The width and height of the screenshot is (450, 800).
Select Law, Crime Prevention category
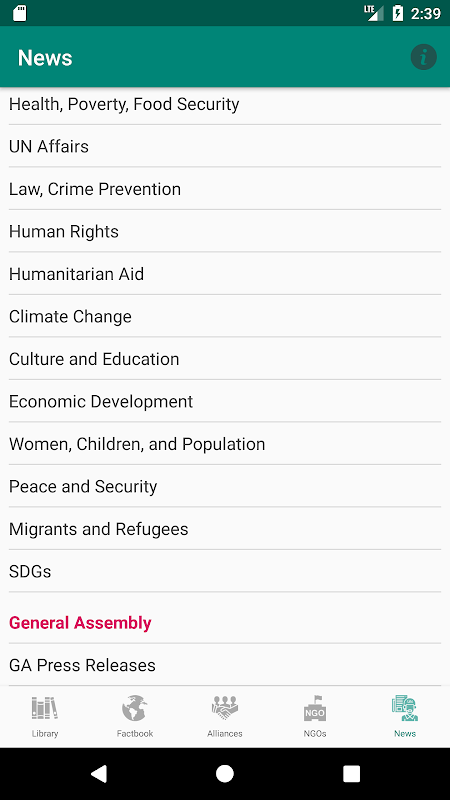click(225, 188)
